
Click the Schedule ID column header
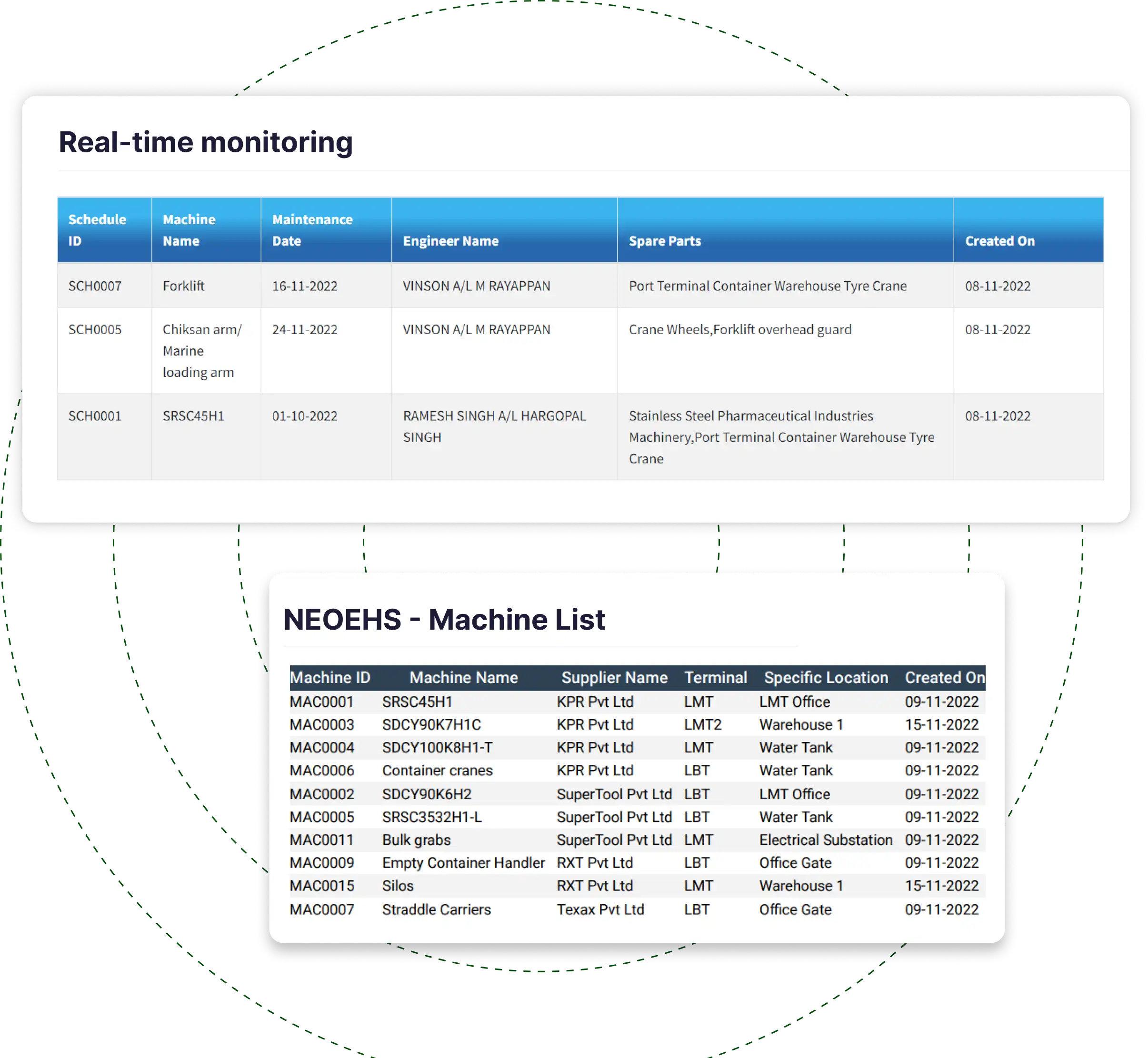click(x=104, y=230)
